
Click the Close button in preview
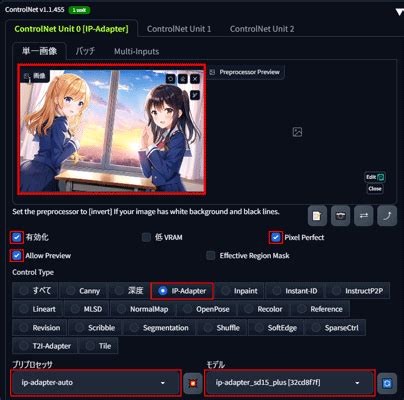coord(375,189)
